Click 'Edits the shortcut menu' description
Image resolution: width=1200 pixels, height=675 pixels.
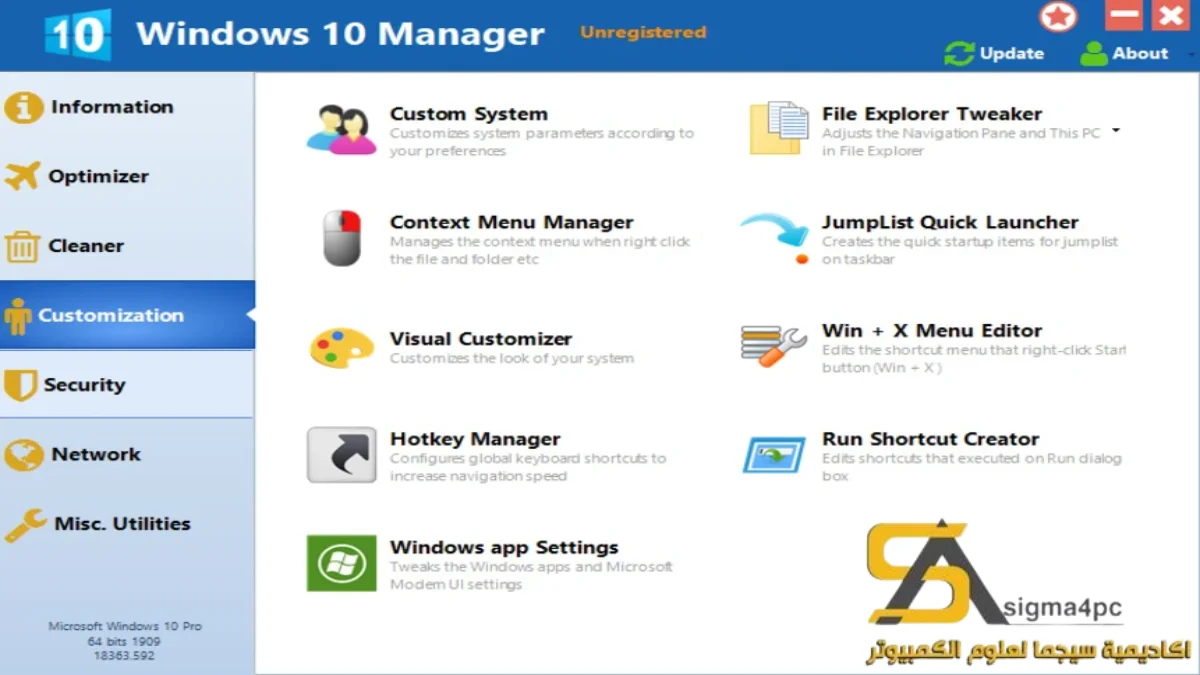(x=973, y=359)
